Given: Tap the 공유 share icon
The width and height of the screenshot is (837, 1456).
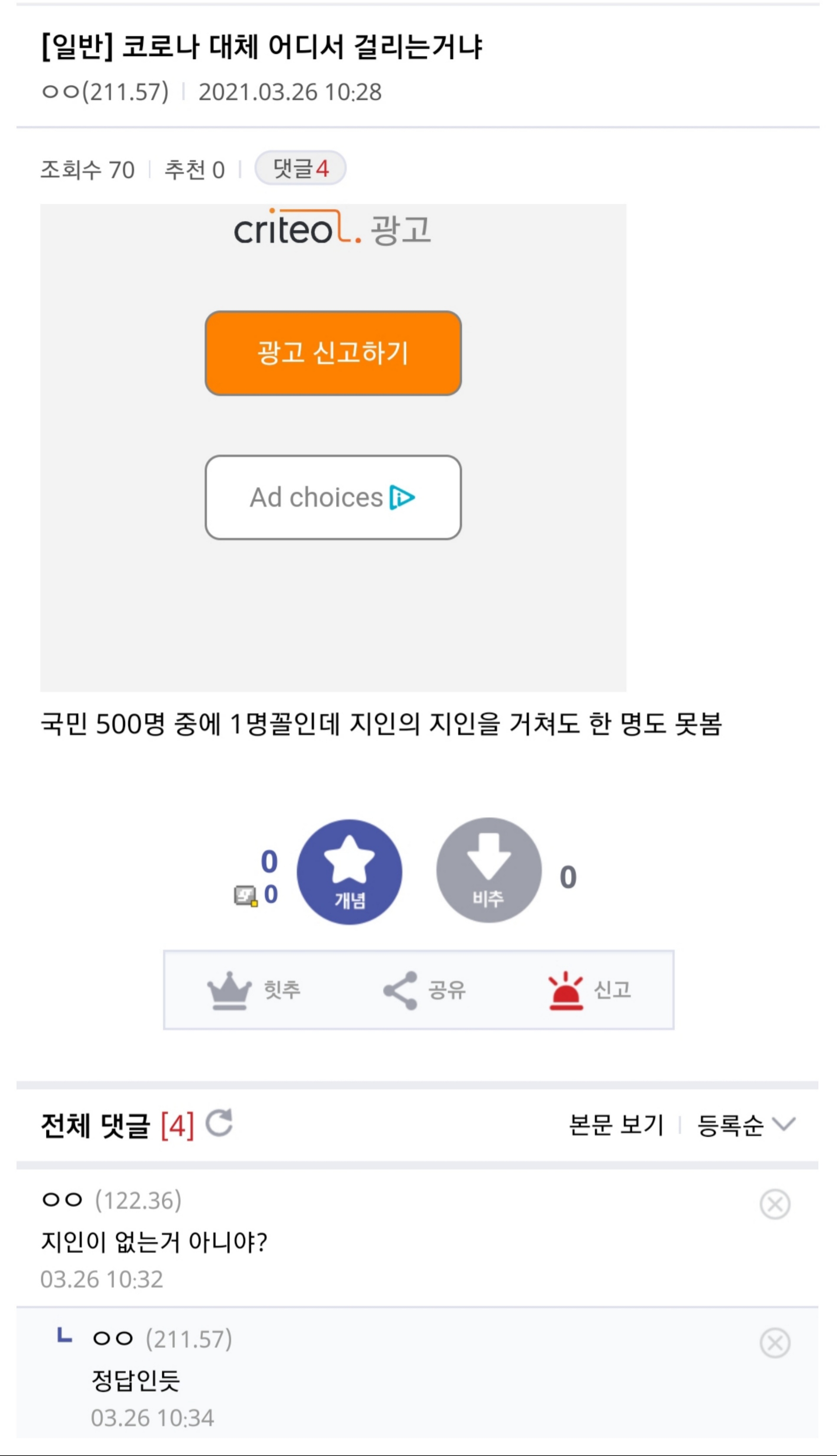Looking at the screenshot, I should tap(400, 990).
